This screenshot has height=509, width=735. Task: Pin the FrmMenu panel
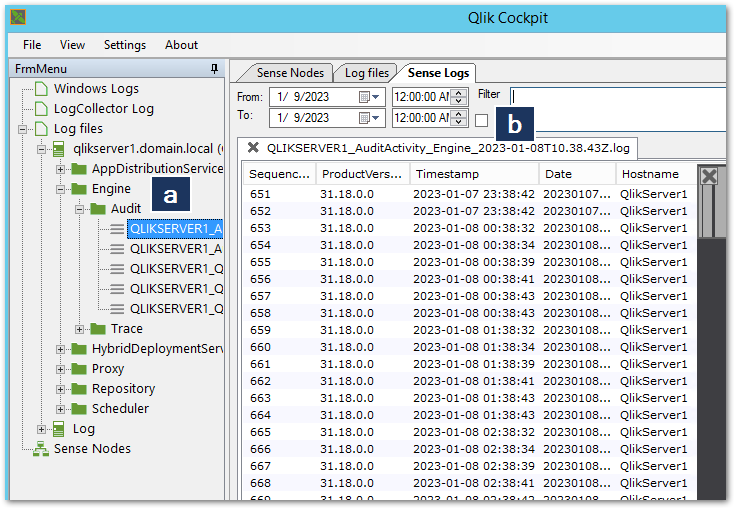214,69
